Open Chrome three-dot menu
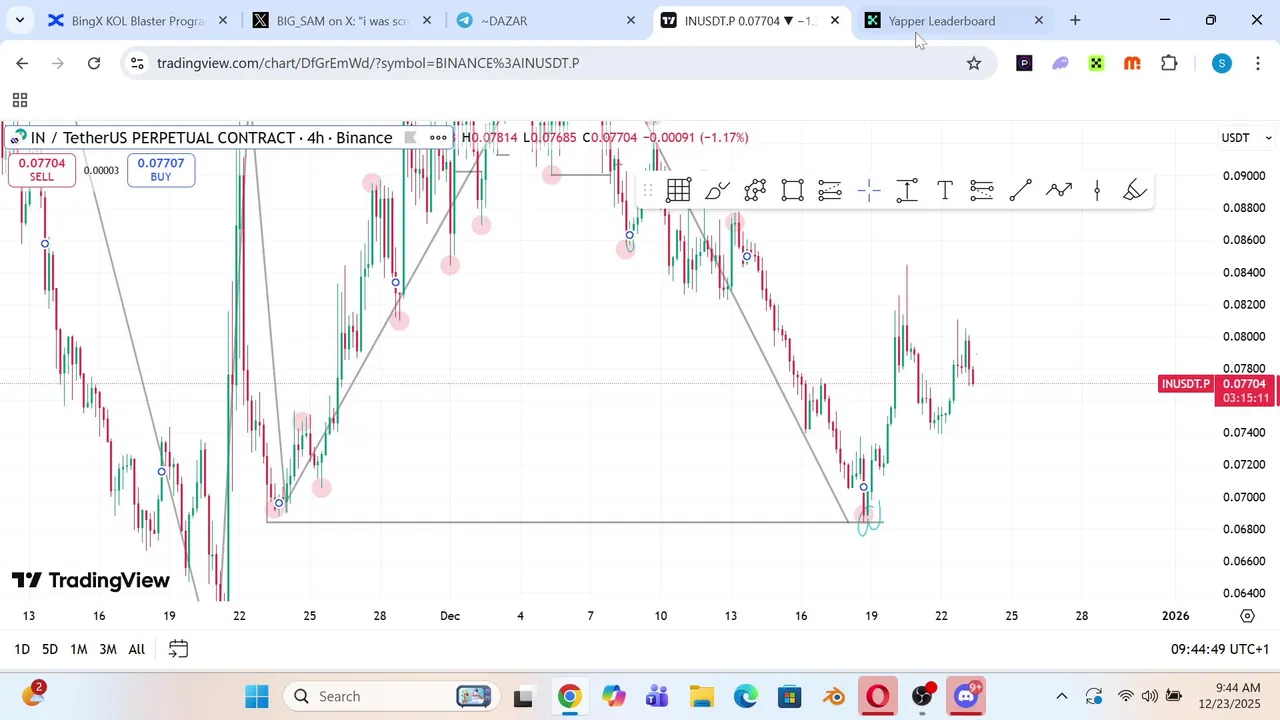Image resolution: width=1280 pixels, height=720 pixels. pyautogui.click(x=1257, y=63)
